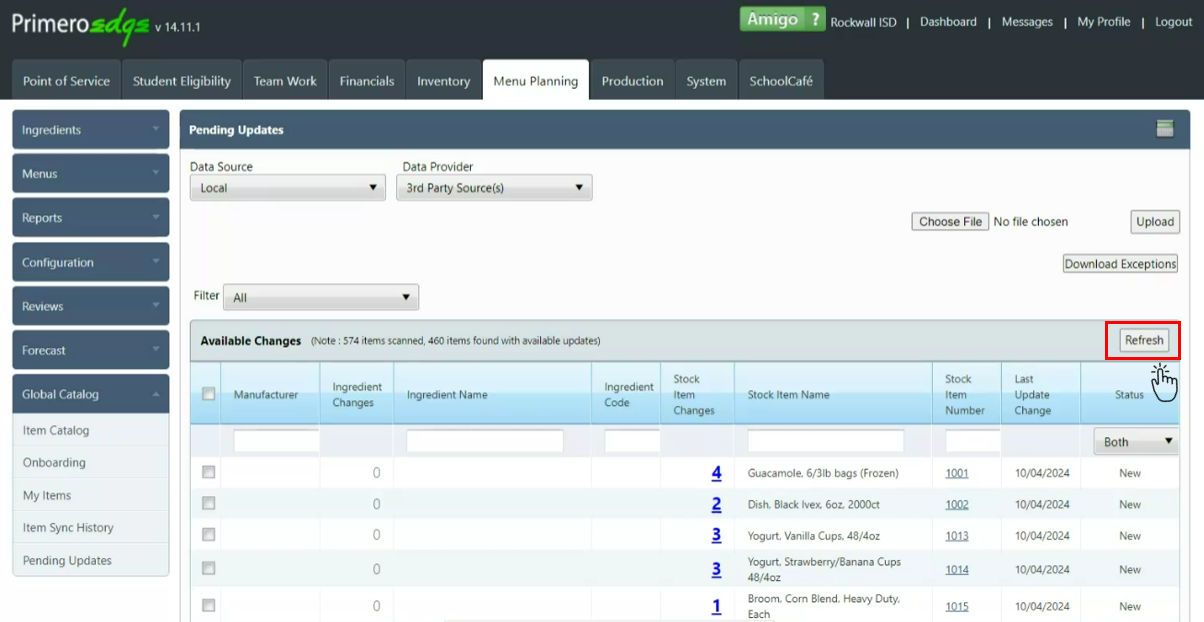Image resolution: width=1204 pixels, height=622 pixels.
Task: Open the Inventory tab
Action: coord(443,80)
